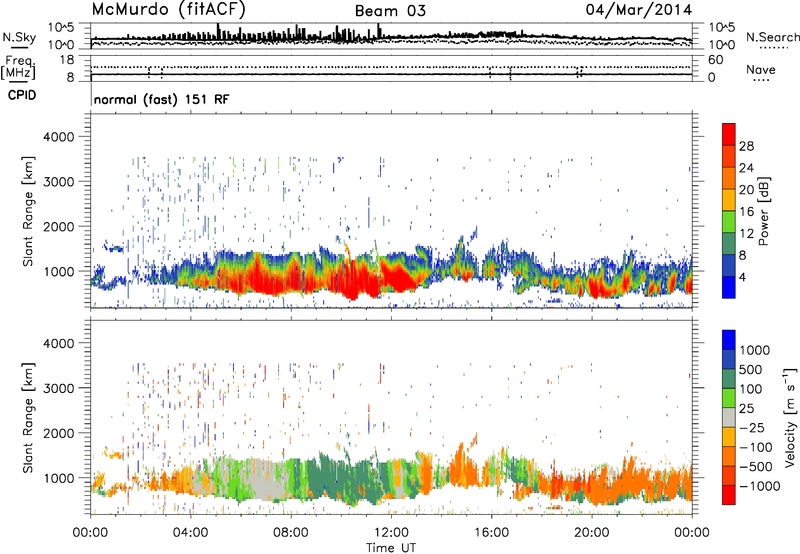Click the '60' Nave axis tick

tap(715, 60)
